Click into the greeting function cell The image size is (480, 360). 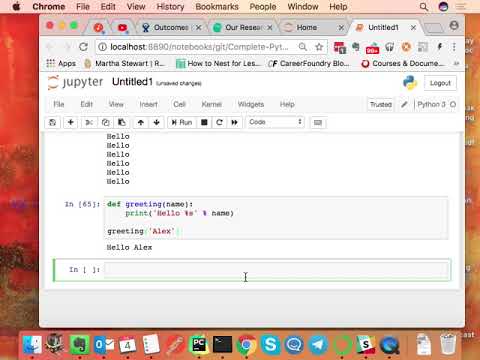coord(276,218)
